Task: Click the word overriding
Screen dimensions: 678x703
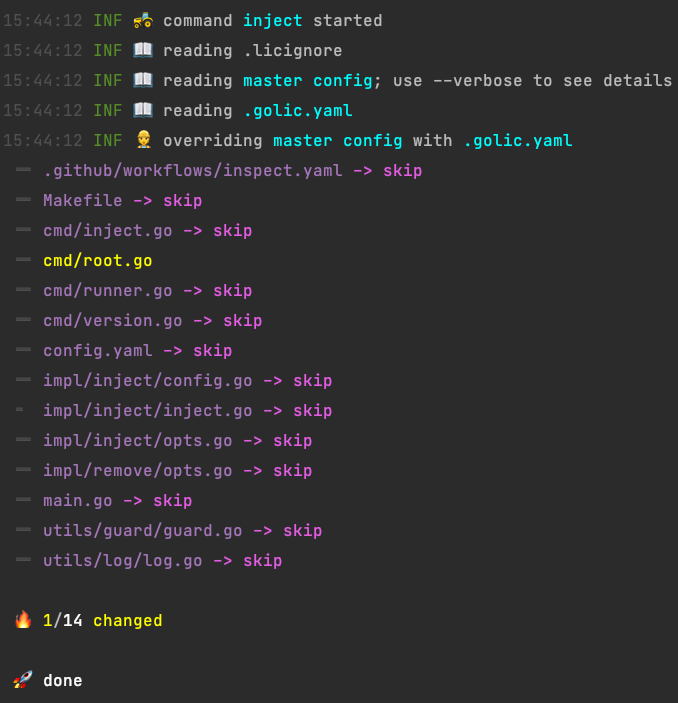Action: [213, 141]
